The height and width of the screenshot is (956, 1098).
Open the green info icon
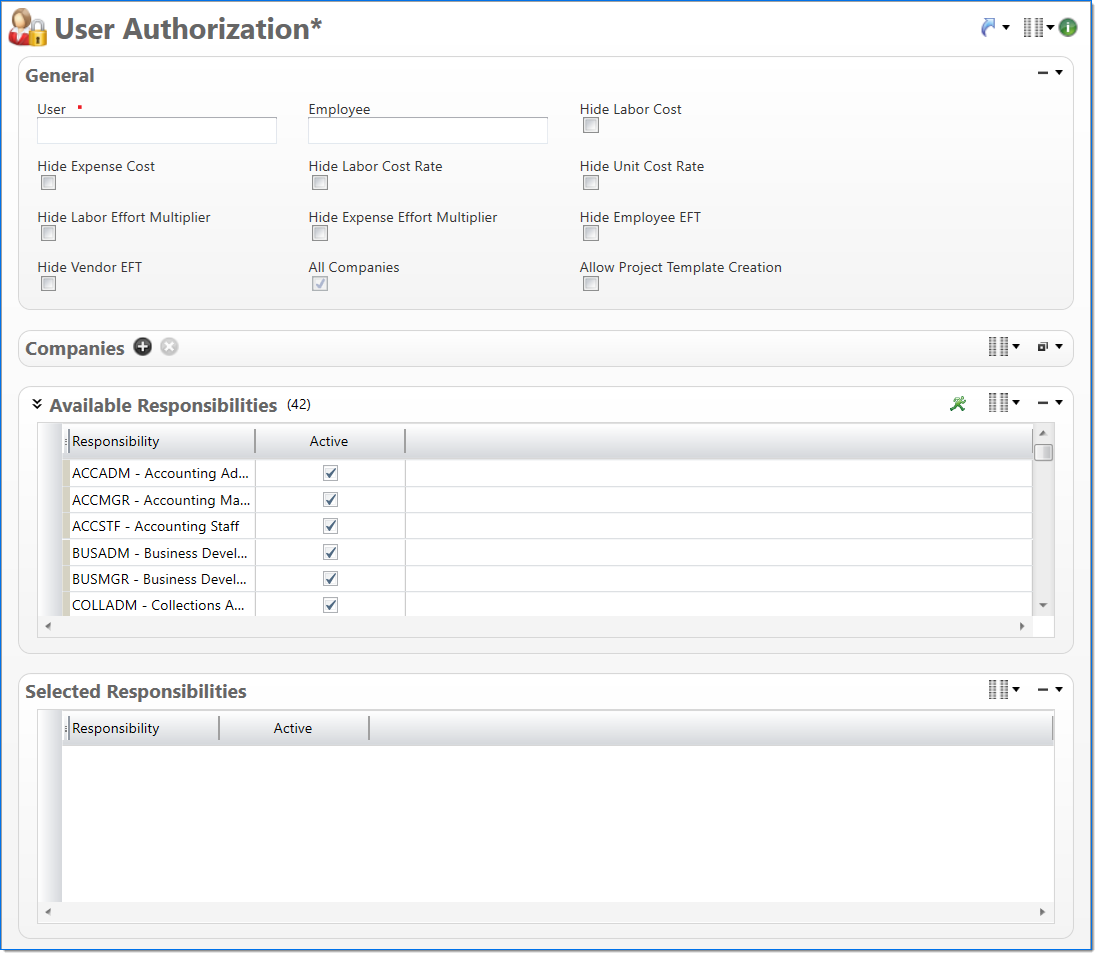pos(1068,28)
